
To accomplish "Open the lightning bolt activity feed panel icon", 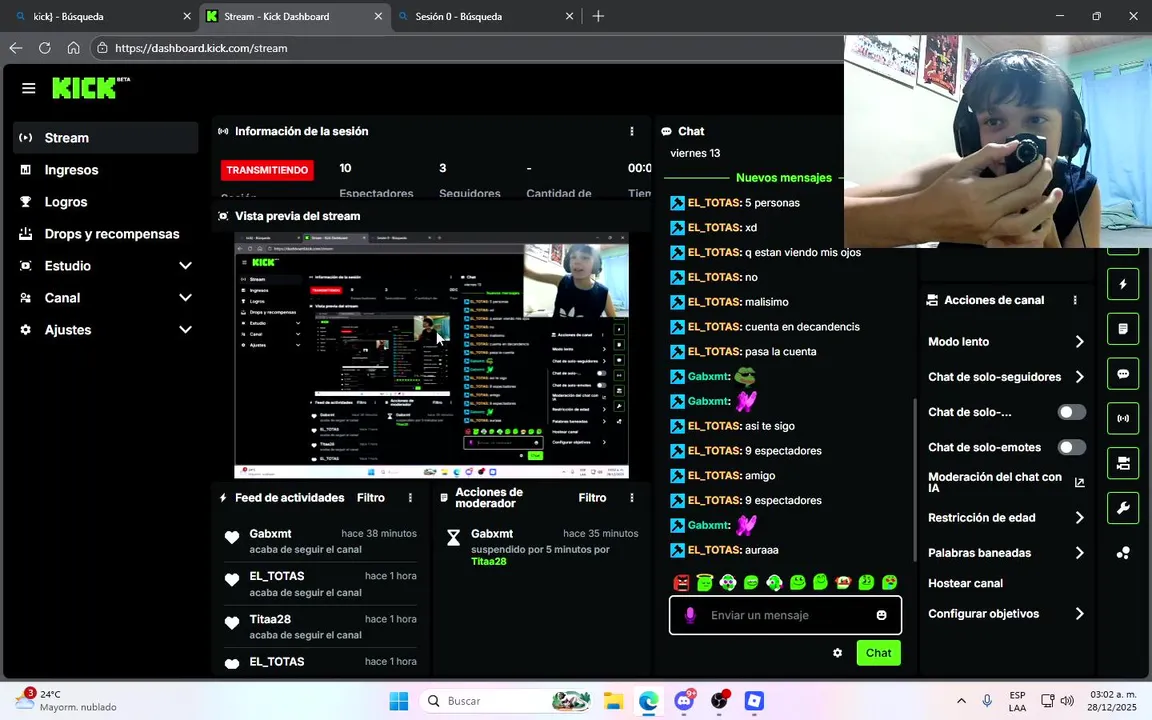I will pos(1123,284).
